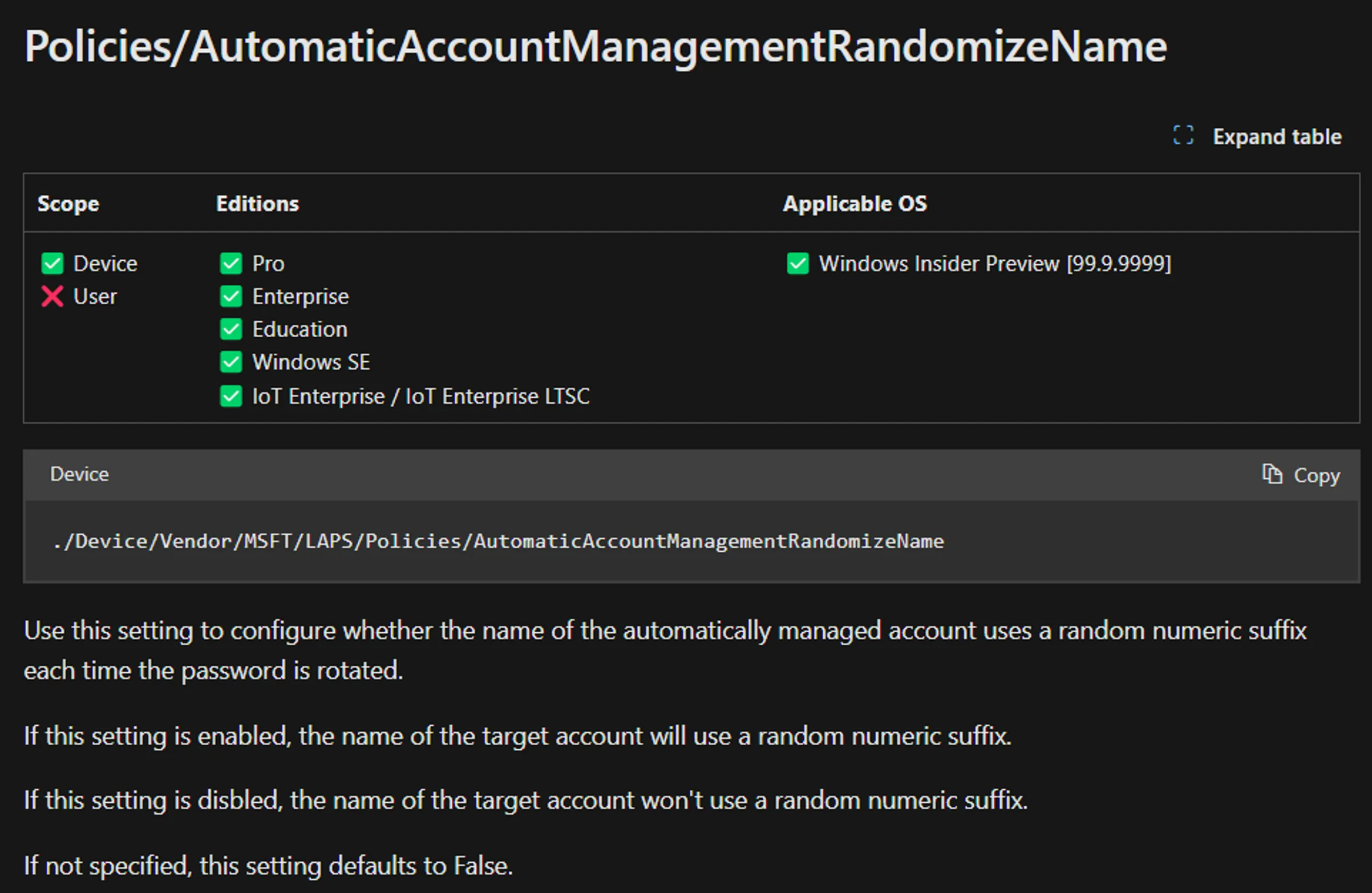Click the ./Device/Vendor/MSFT/LAPS policy path code

click(498, 542)
